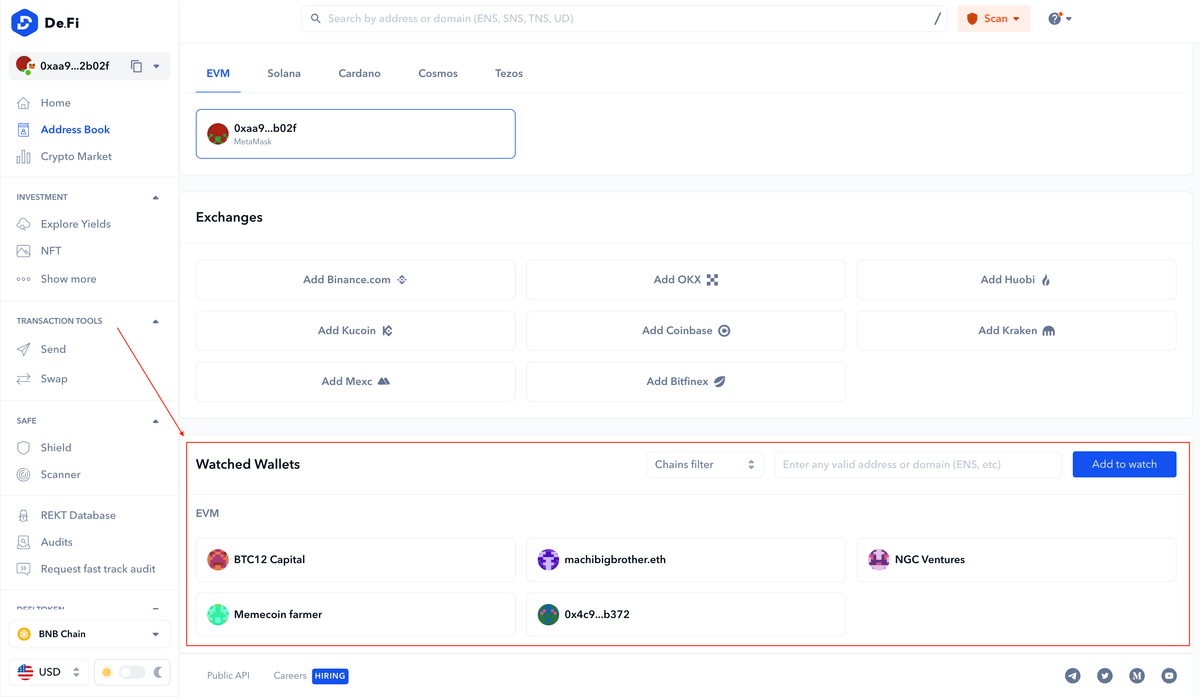Click the copy address icon in sidebar
The height and width of the screenshot is (697, 1200).
coord(137,66)
